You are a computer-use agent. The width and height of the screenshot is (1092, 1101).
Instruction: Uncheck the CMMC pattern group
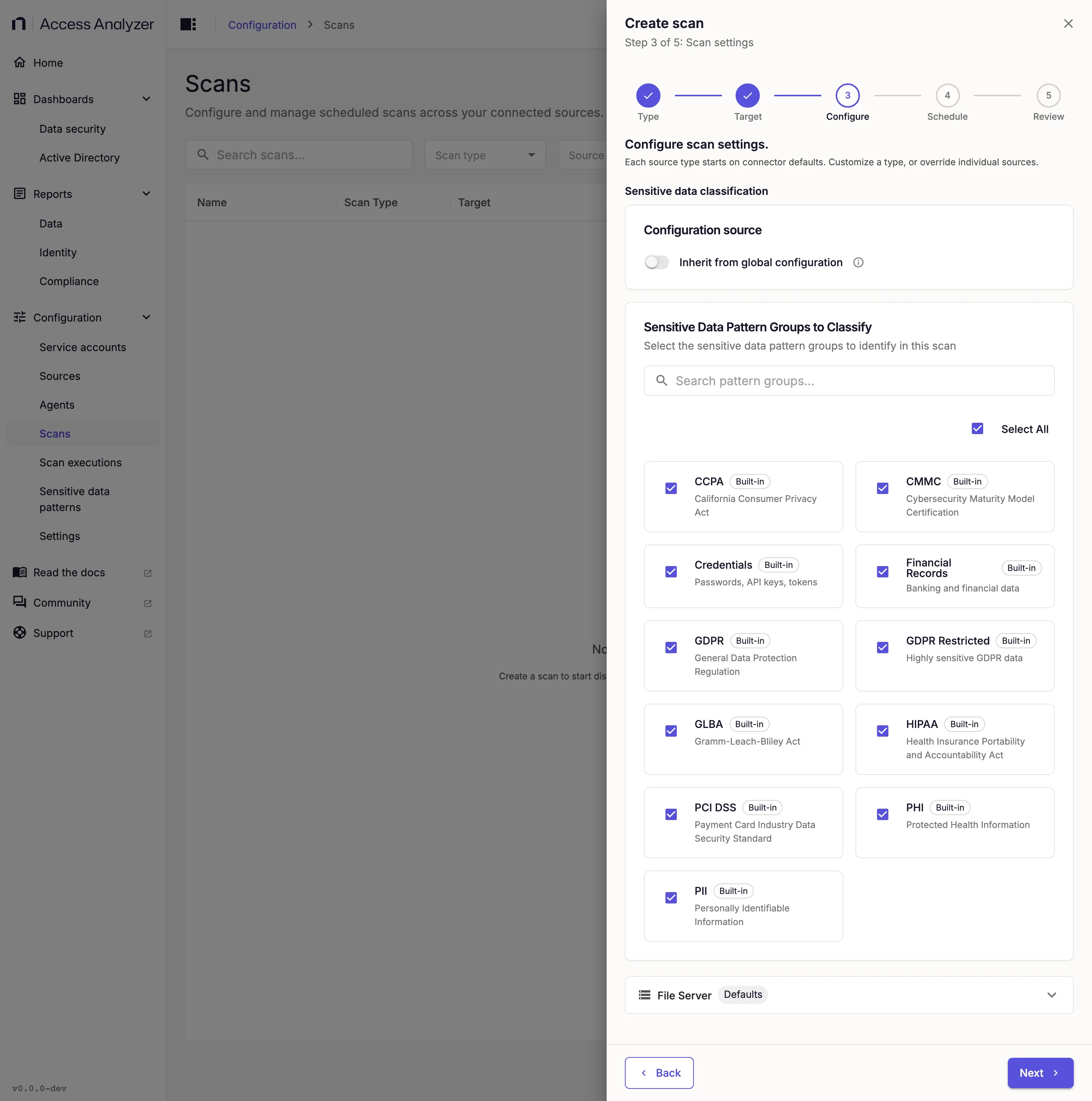coord(882,488)
